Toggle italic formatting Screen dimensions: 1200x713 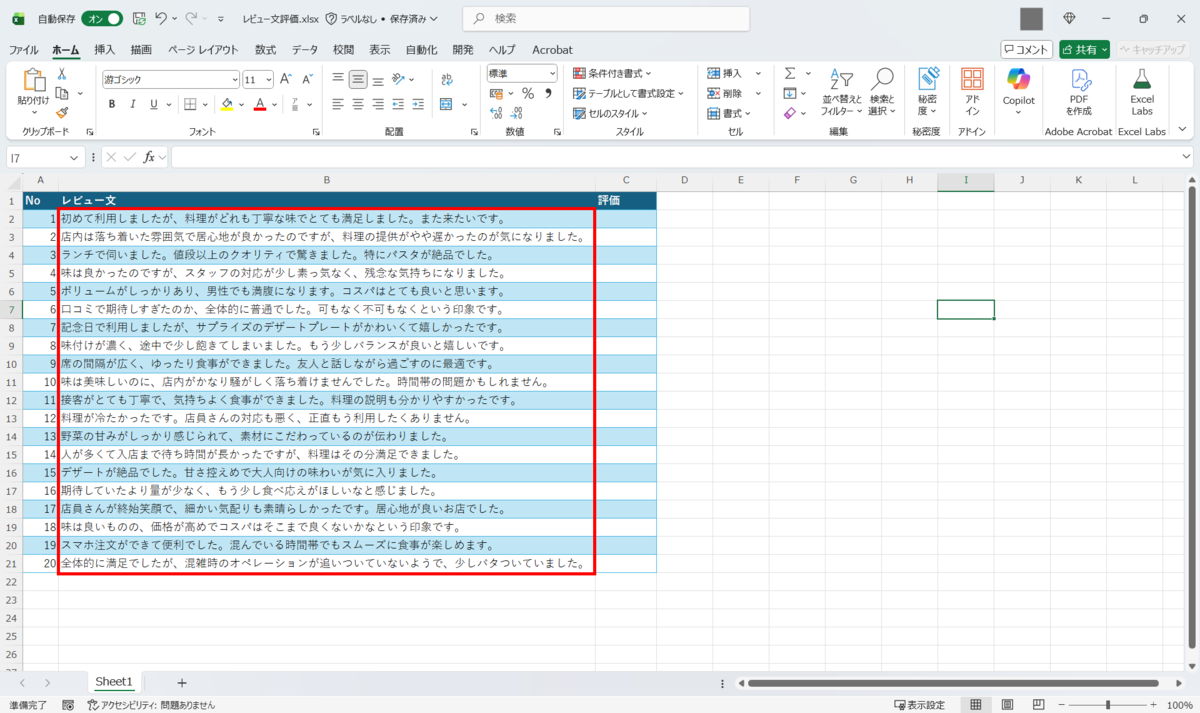coord(131,103)
